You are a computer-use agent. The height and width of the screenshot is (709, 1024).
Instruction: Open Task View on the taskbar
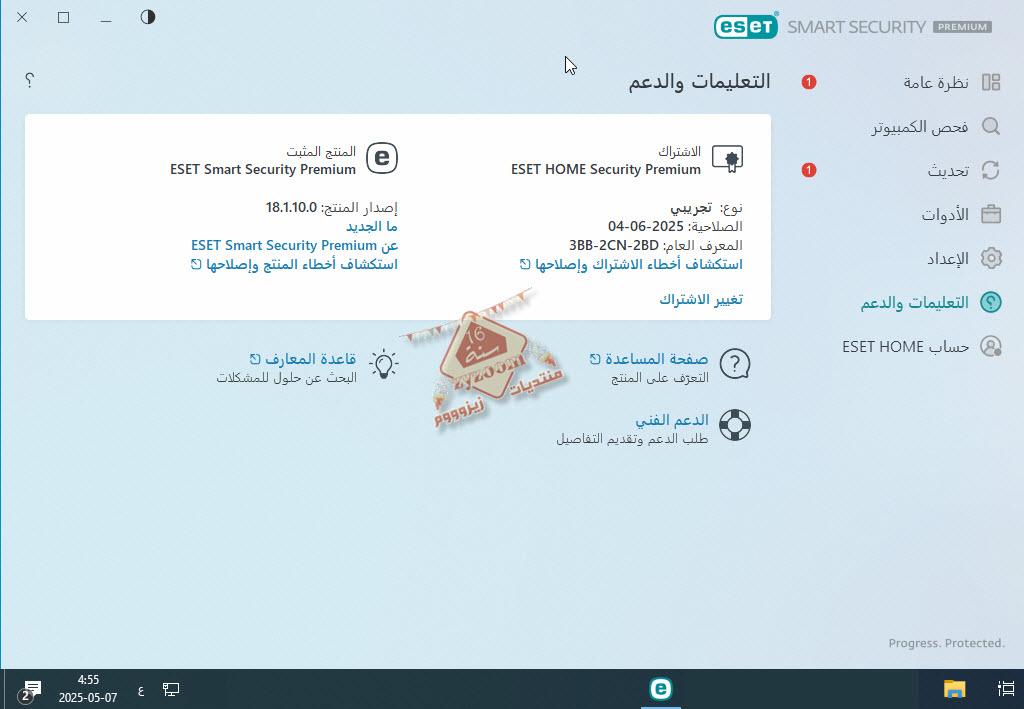point(1006,689)
